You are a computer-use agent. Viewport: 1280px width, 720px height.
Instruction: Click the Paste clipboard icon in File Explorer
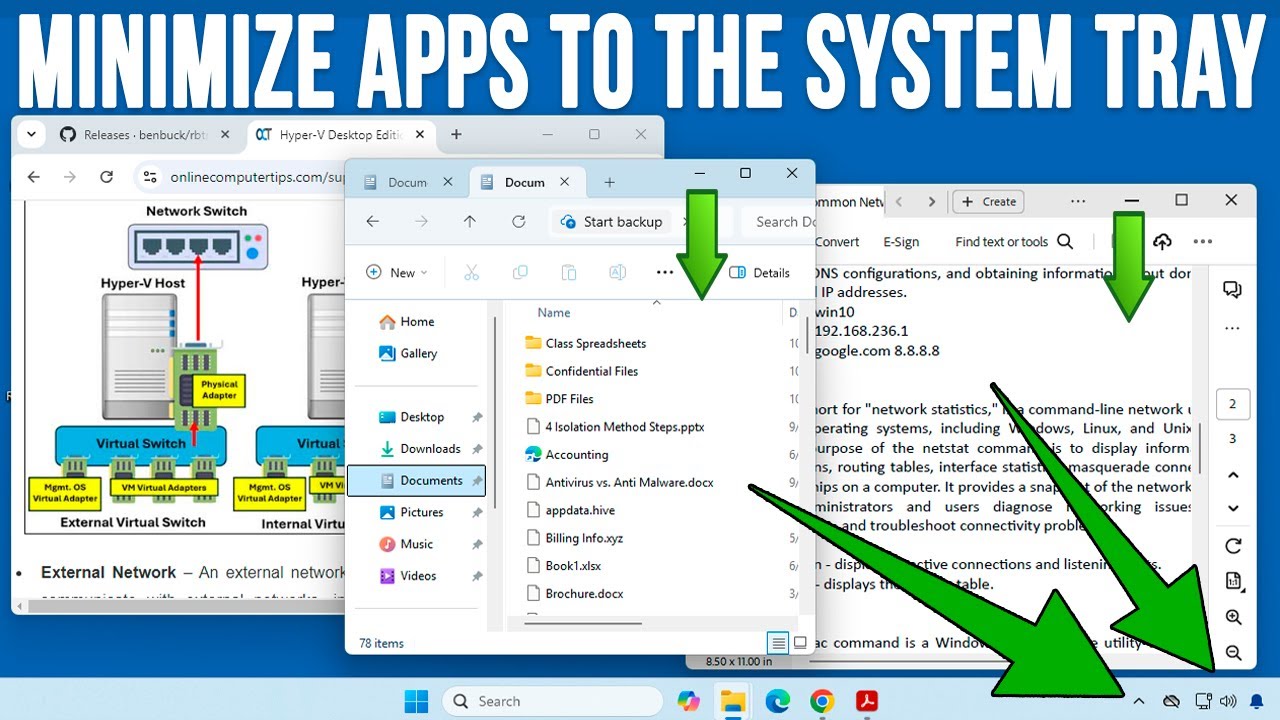568,272
